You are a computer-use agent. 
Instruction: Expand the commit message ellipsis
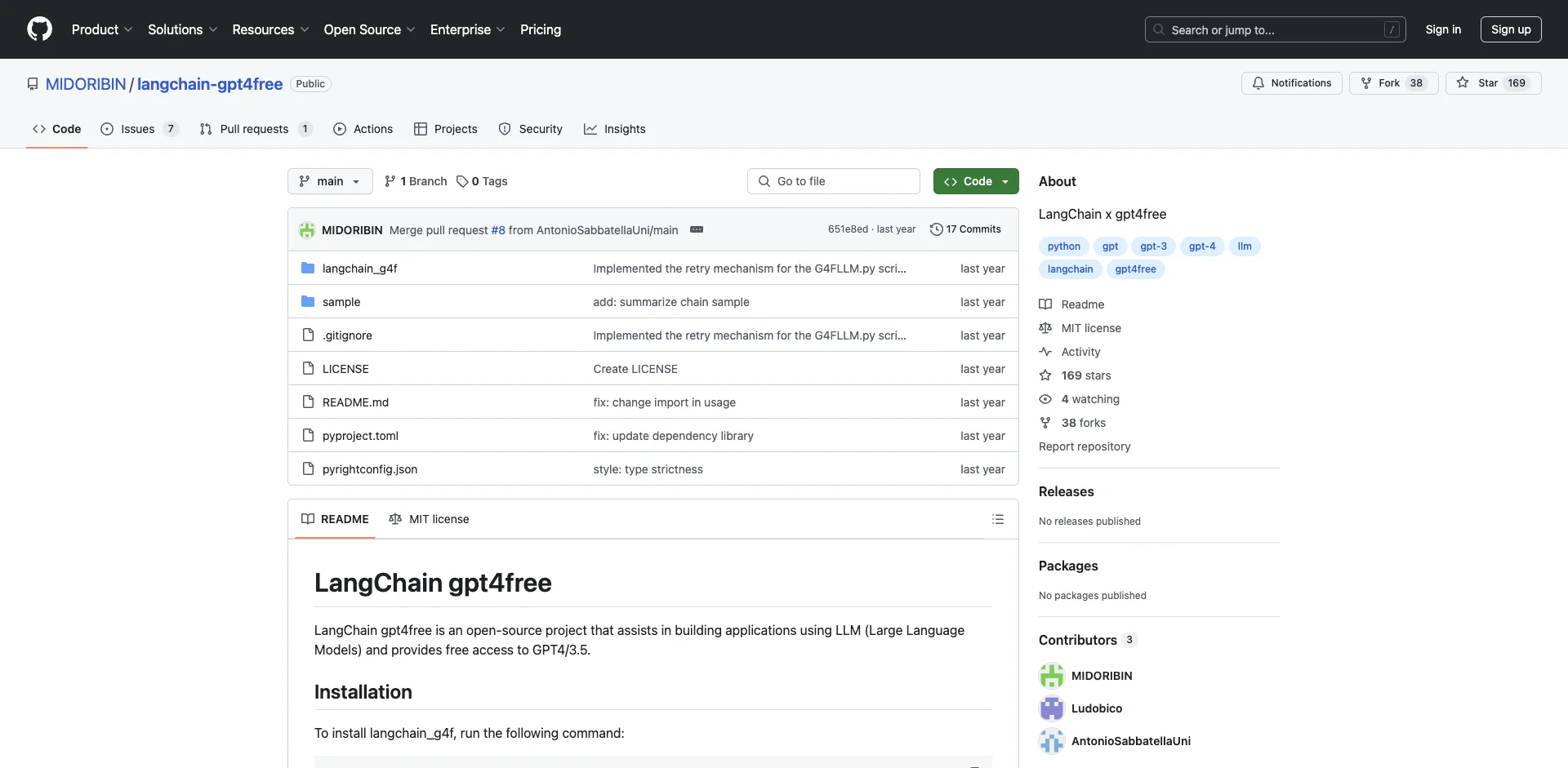pyautogui.click(x=697, y=229)
